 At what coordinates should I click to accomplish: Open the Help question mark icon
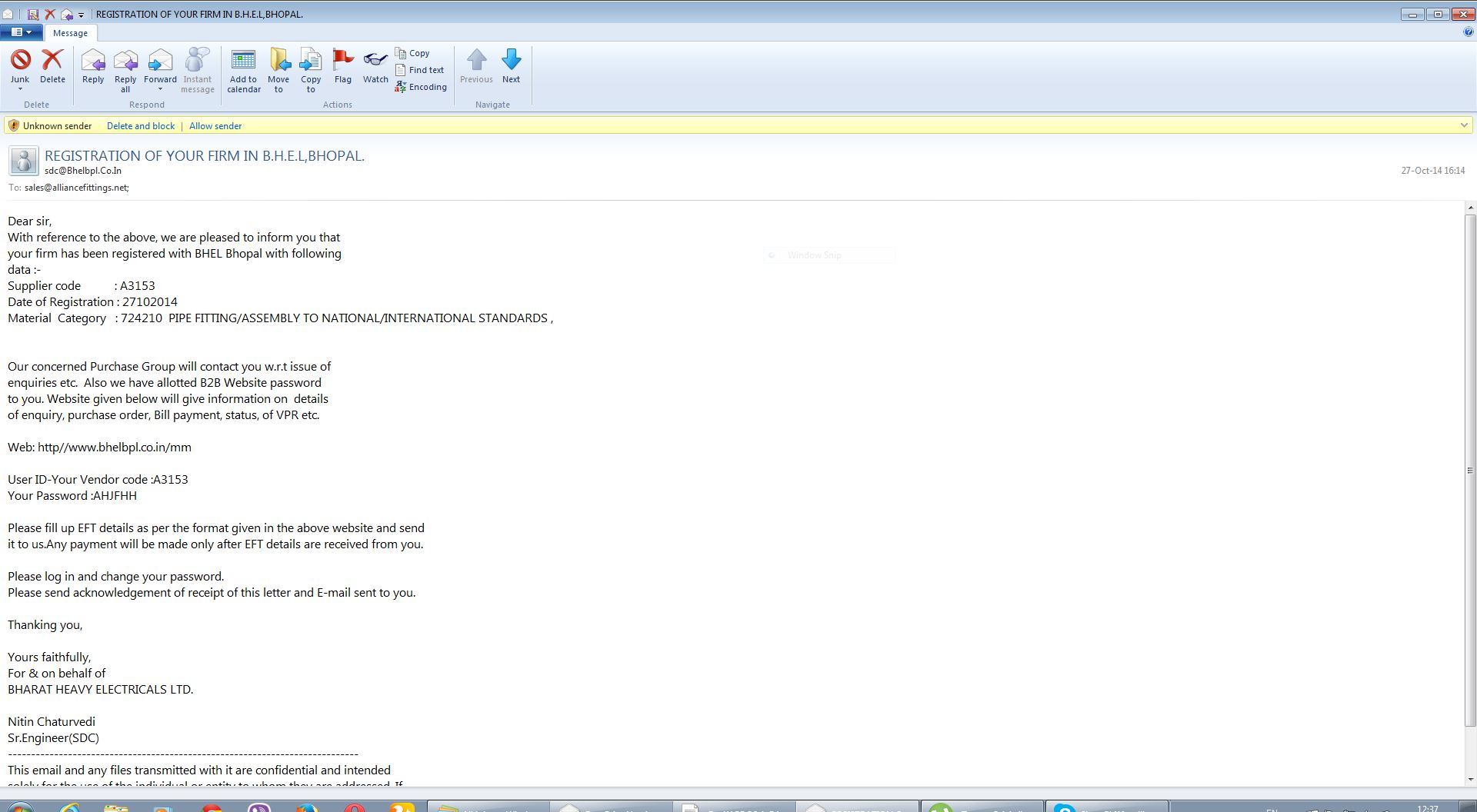click(1469, 32)
